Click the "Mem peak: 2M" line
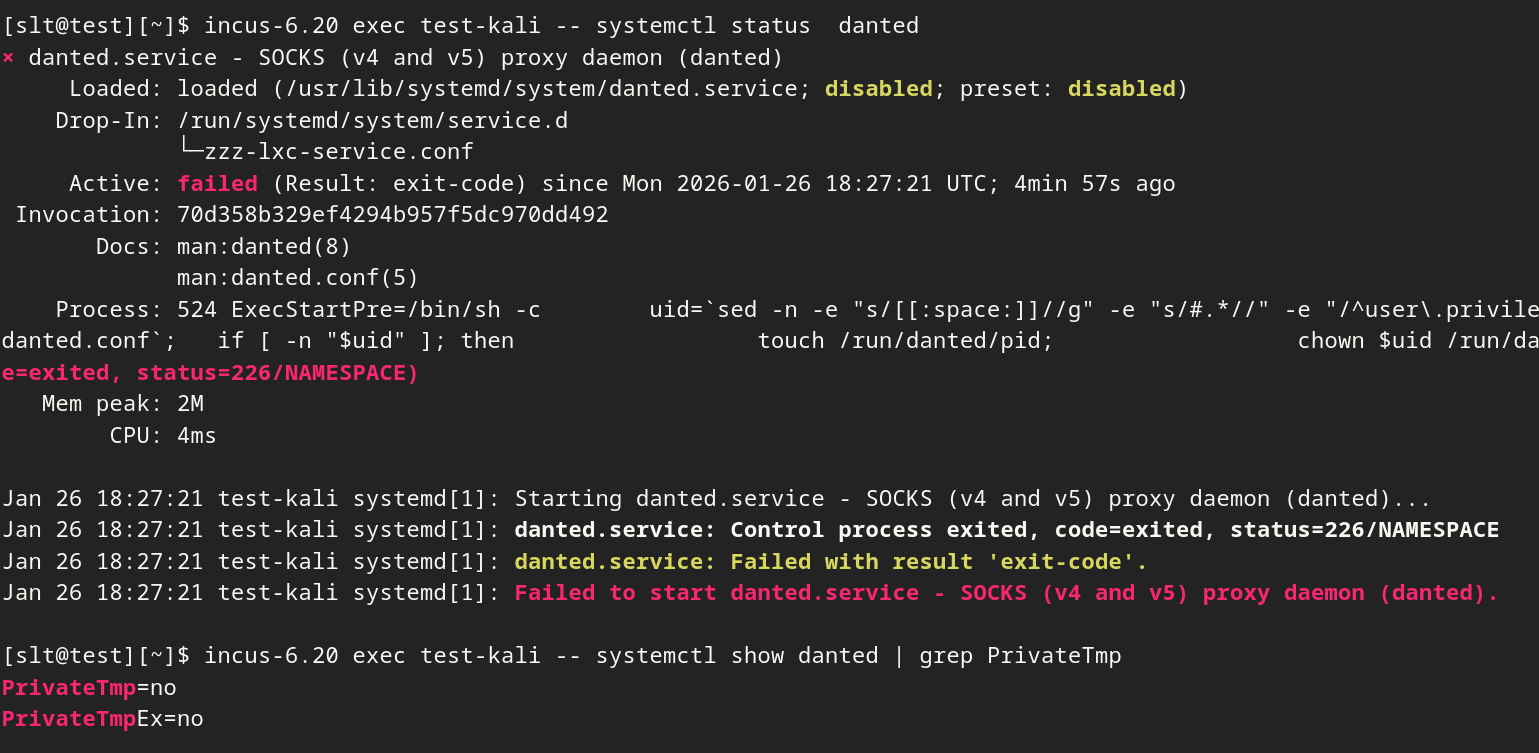 coord(123,404)
